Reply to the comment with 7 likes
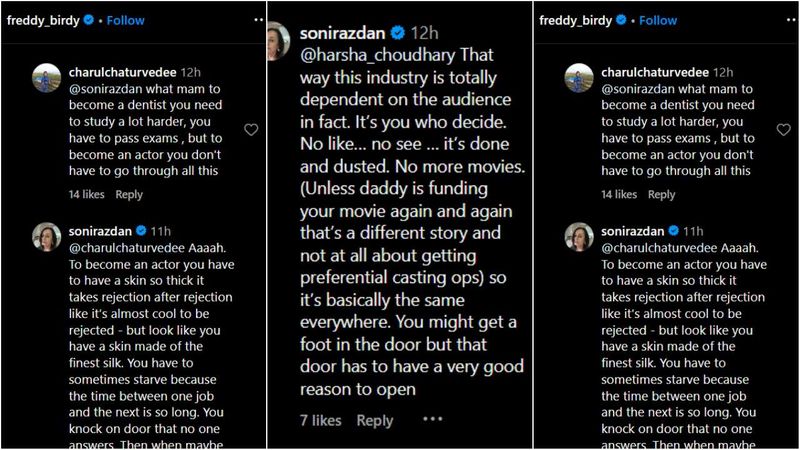Image resolution: width=800 pixels, height=450 pixels. [x=375, y=421]
